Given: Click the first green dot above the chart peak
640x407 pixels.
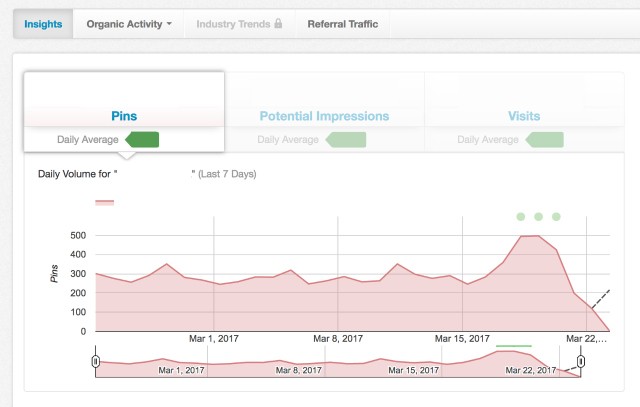Looking at the screenshot, I should pyautogui.click(x=520, y=216).
